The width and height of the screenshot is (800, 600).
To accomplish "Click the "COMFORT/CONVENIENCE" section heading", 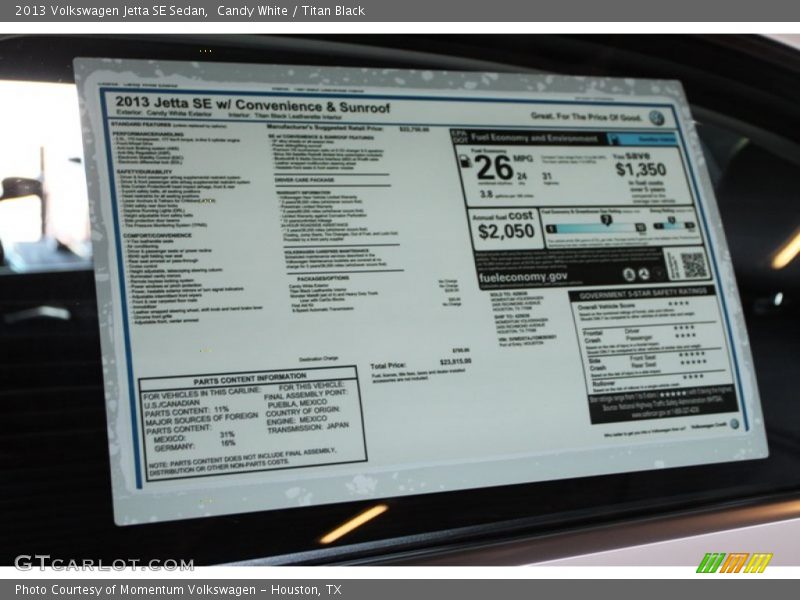I will tap(158, 236).
